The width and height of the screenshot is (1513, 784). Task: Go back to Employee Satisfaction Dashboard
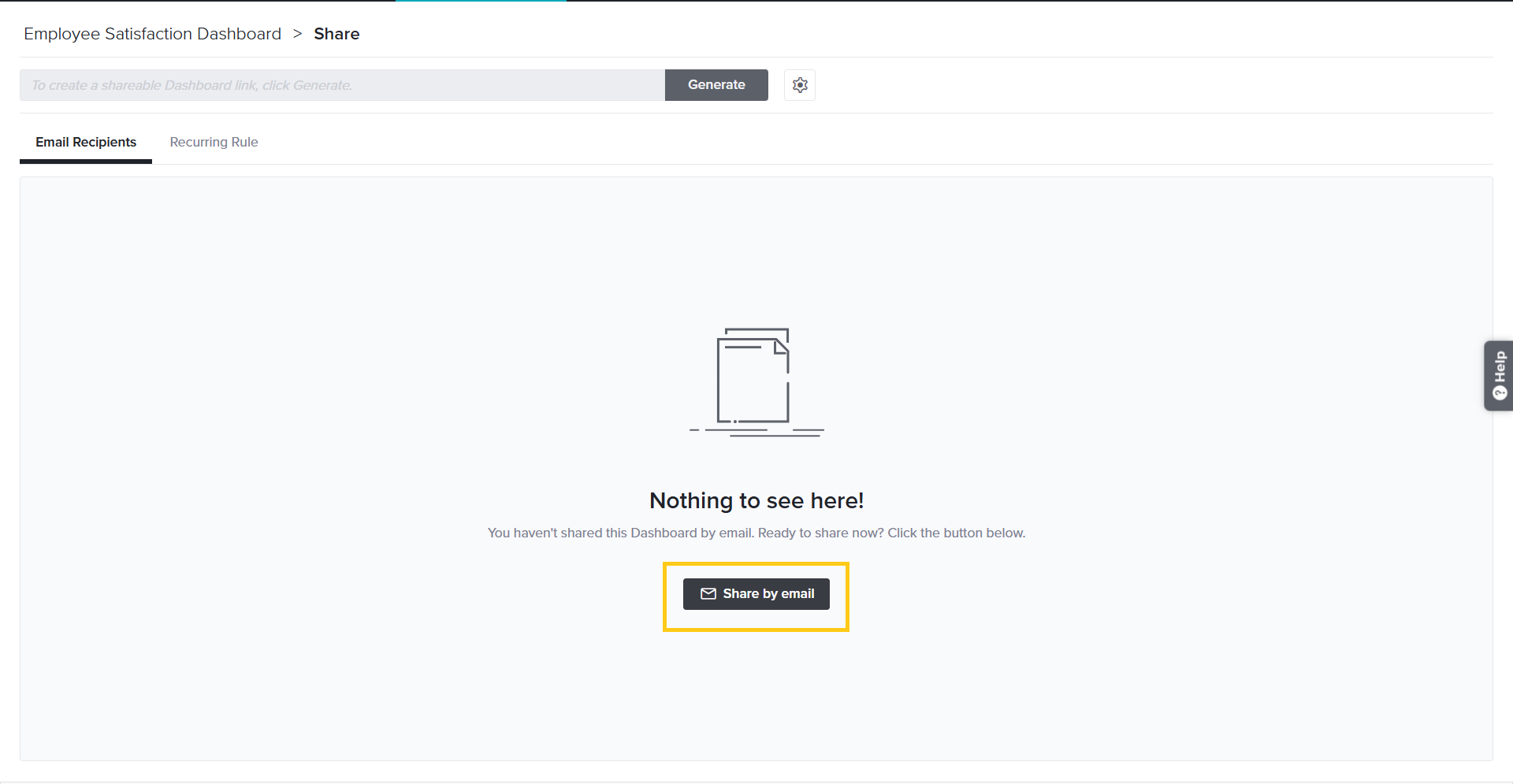152,34
